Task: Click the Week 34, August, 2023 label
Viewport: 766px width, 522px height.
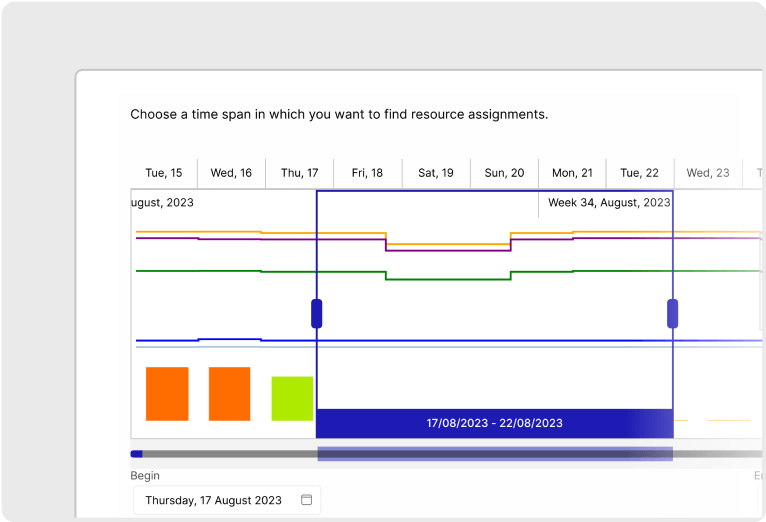Action: (x=609, y=203)
